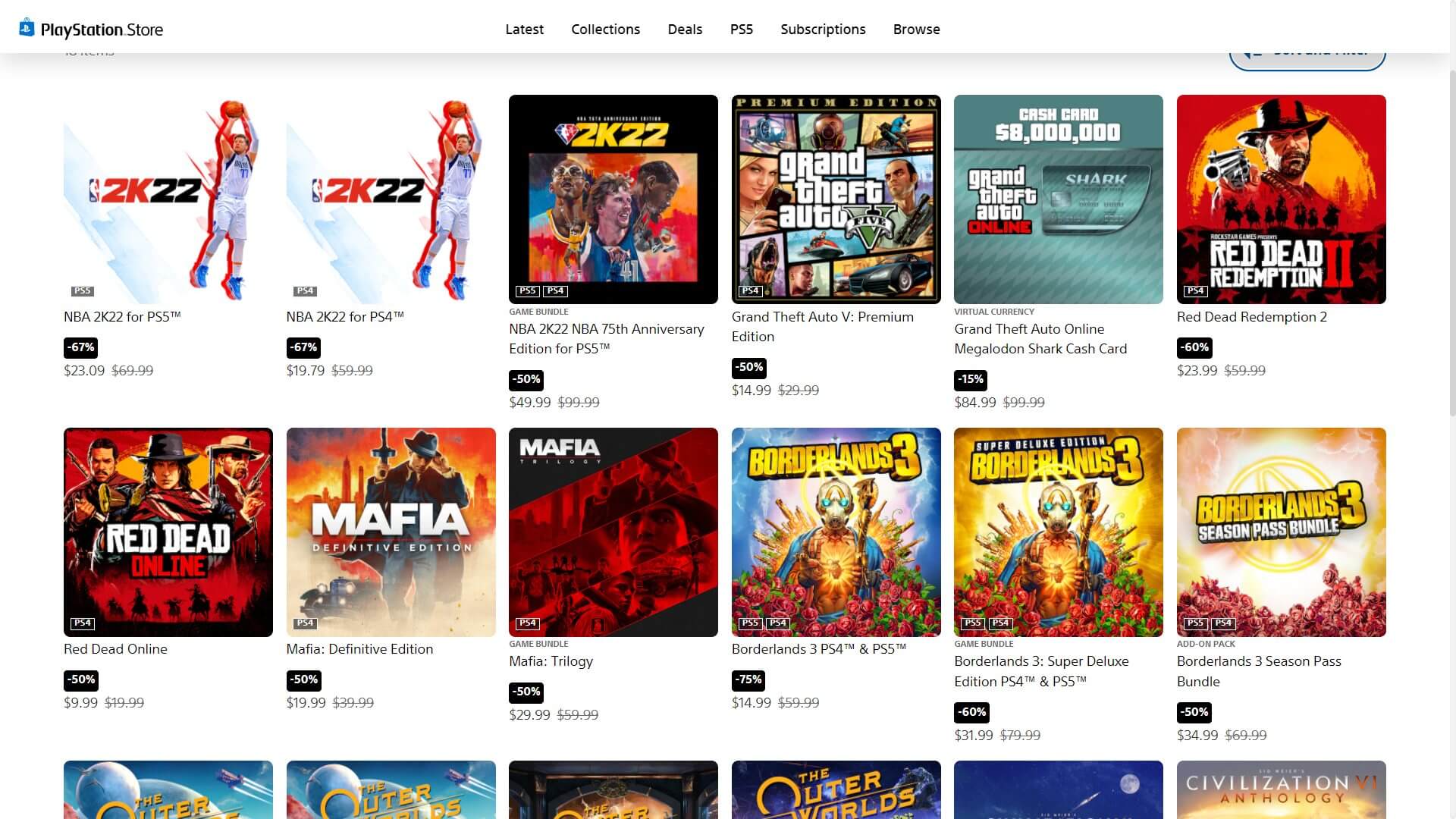Viewport: 1456px width, 819px height.
Task: Click the Mafia: Definitive Edition title link
Action: [x=359, y=649]
